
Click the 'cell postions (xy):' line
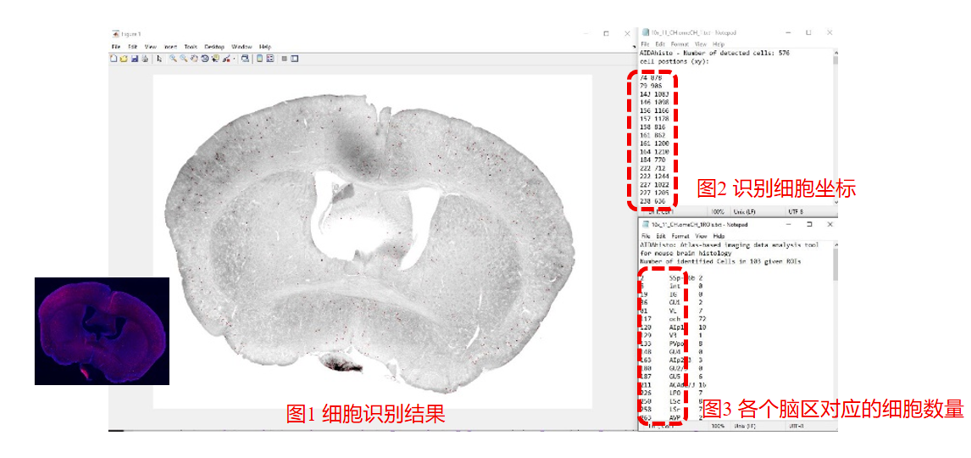[674, 62]
